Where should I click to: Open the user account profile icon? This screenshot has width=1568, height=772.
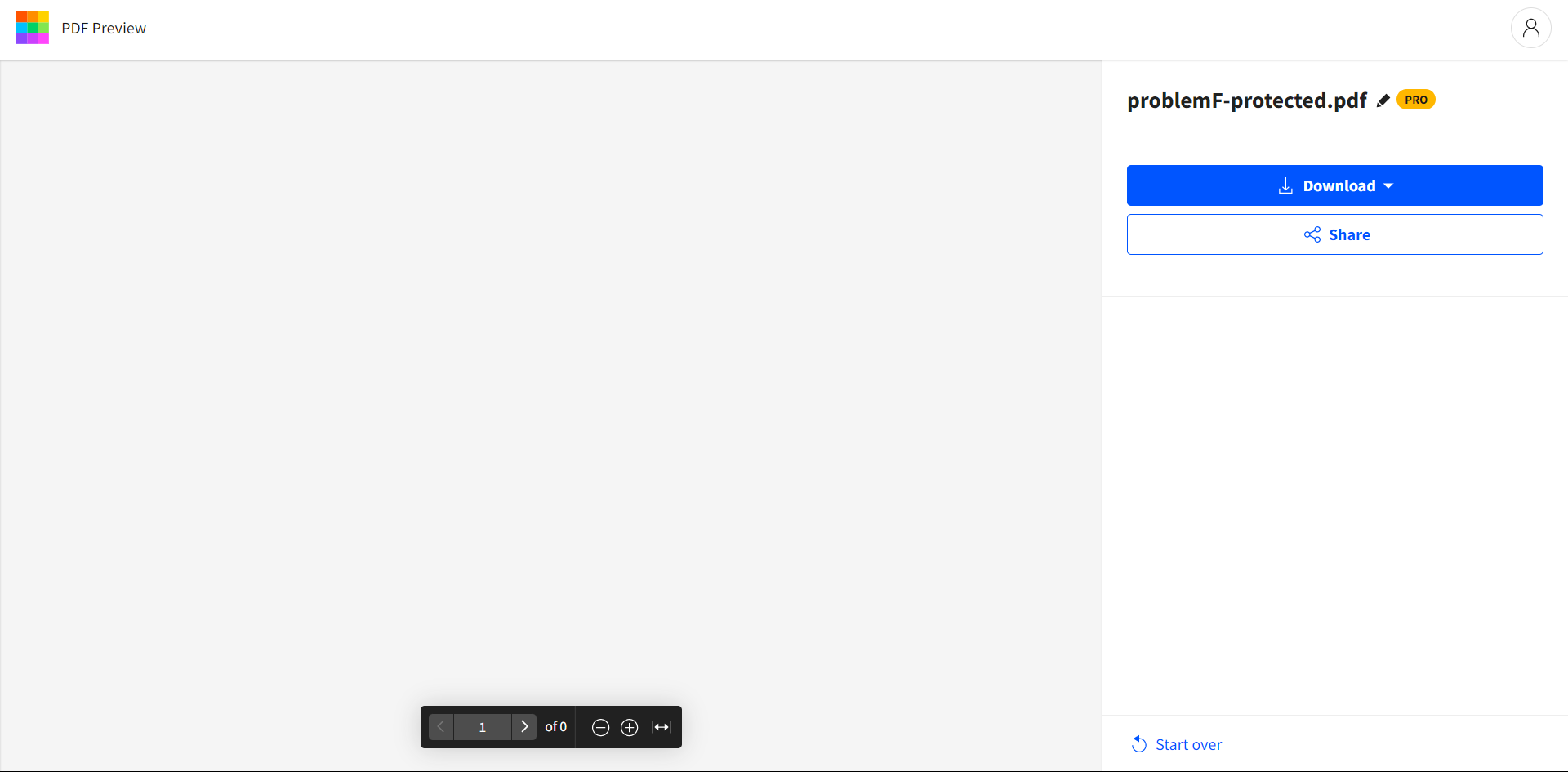click(x=1530, y=28)
